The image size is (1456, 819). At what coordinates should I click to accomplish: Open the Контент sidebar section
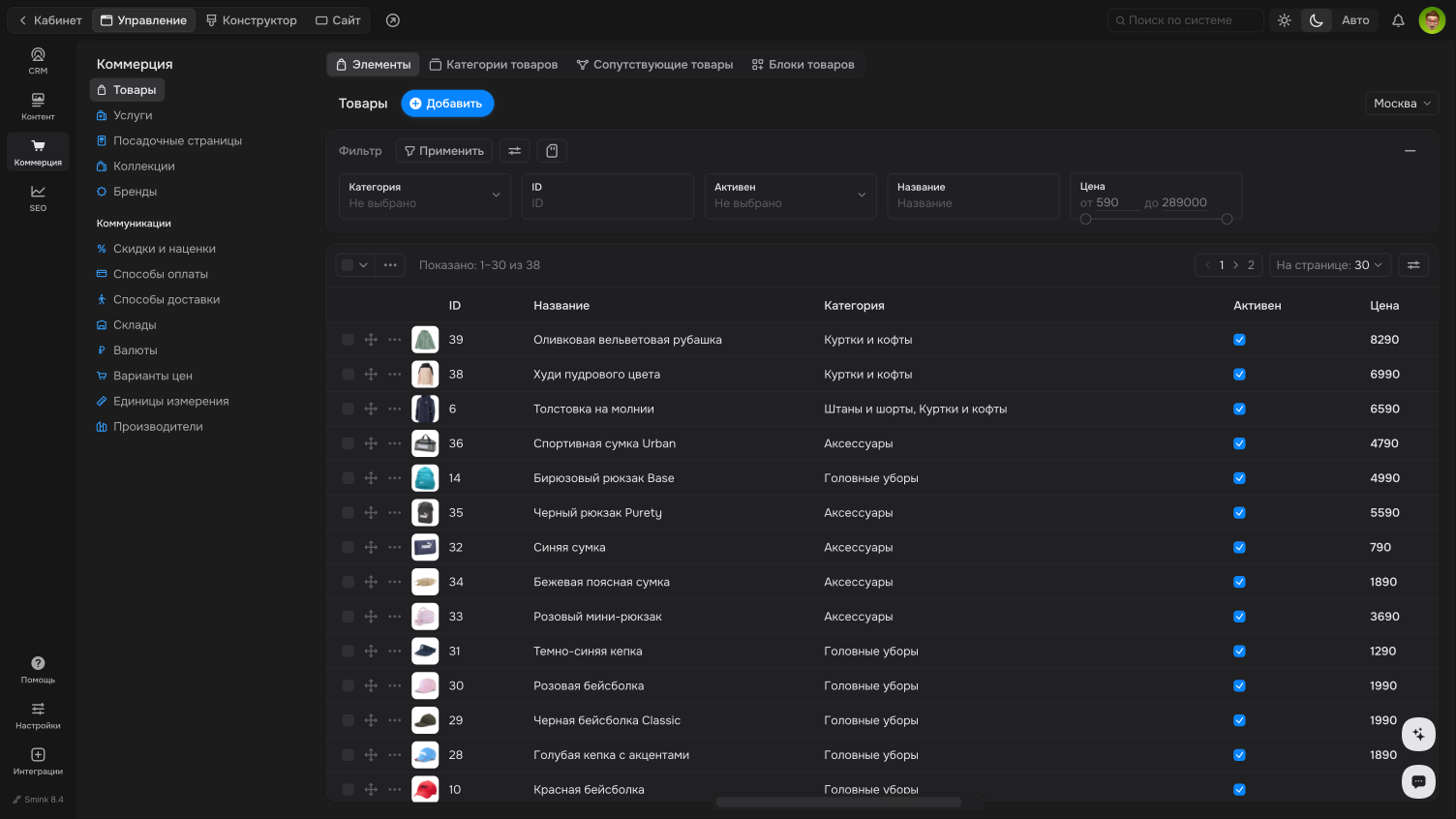click(x=38, y=106)
